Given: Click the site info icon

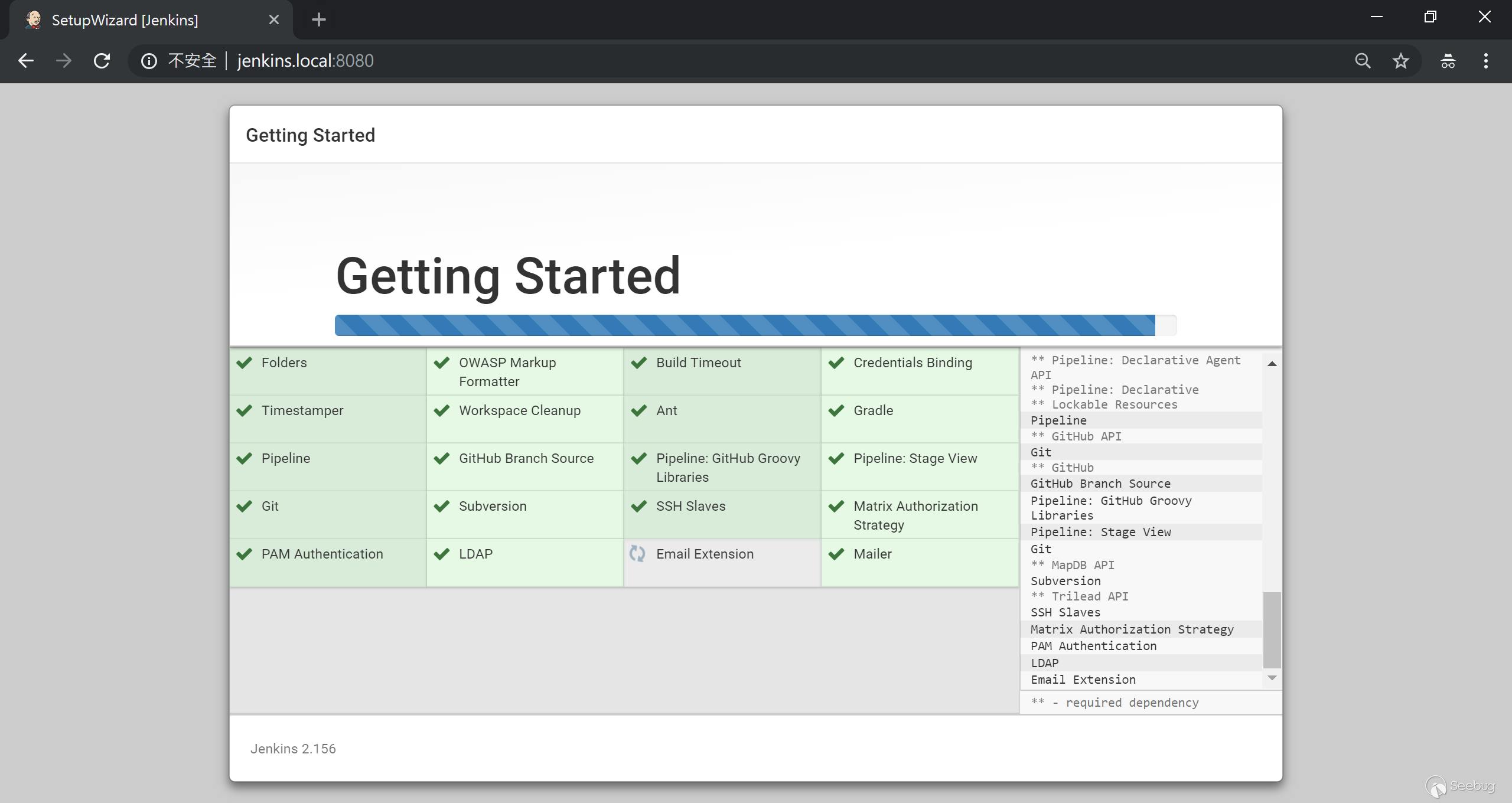Looking at the screenshot, I should coord(149,61).
